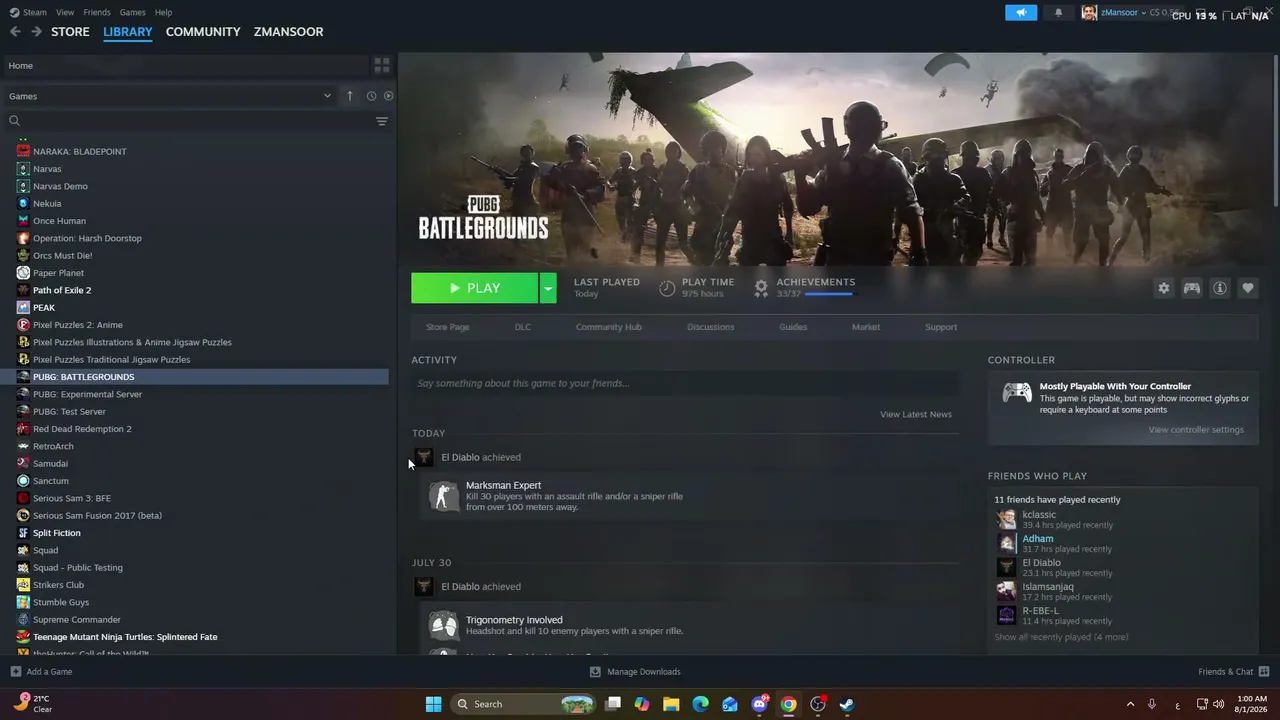Open advanced filter options icon in library search
Image resolution: width=1280 pixels, height=720 pixels.
click(x=381, y=121)
